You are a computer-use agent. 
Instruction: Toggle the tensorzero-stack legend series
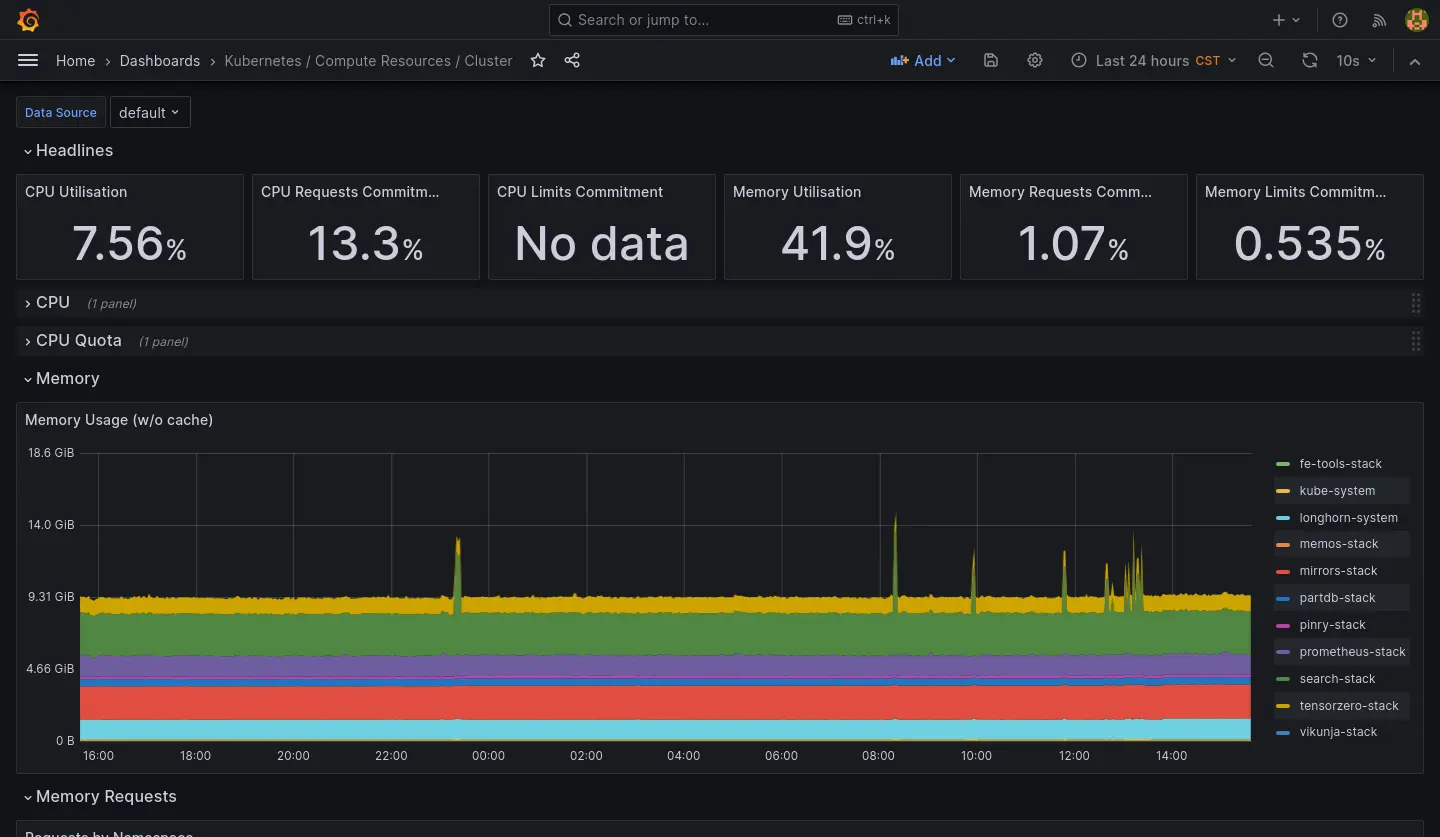1348,706
